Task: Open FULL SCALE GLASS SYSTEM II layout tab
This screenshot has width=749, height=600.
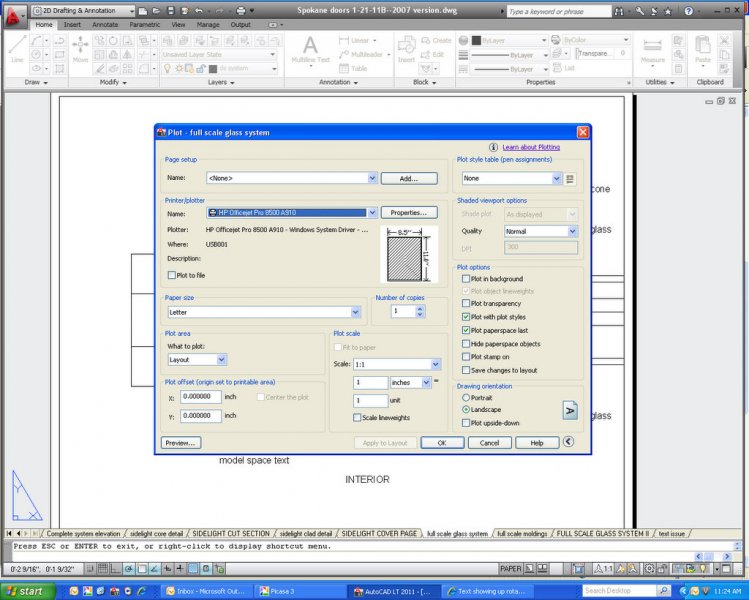Action: coord(602,534)
